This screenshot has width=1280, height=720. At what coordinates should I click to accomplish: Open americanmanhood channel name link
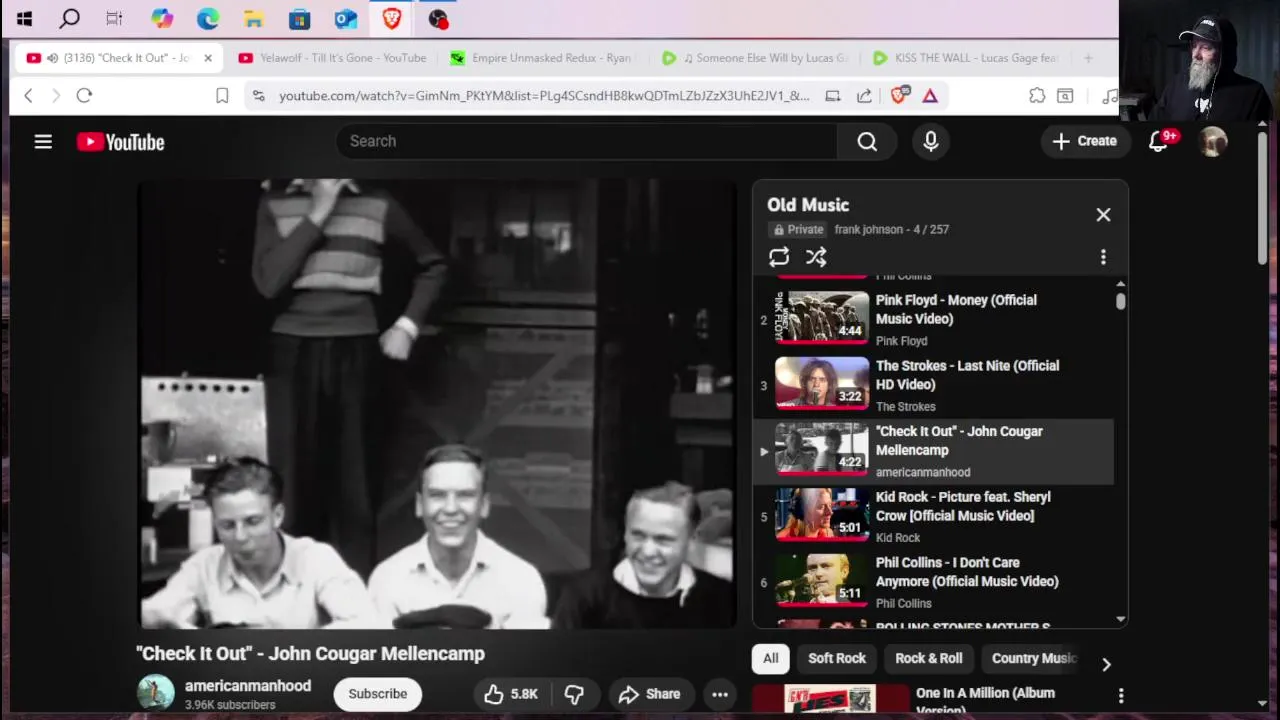(x=248, y=686)
